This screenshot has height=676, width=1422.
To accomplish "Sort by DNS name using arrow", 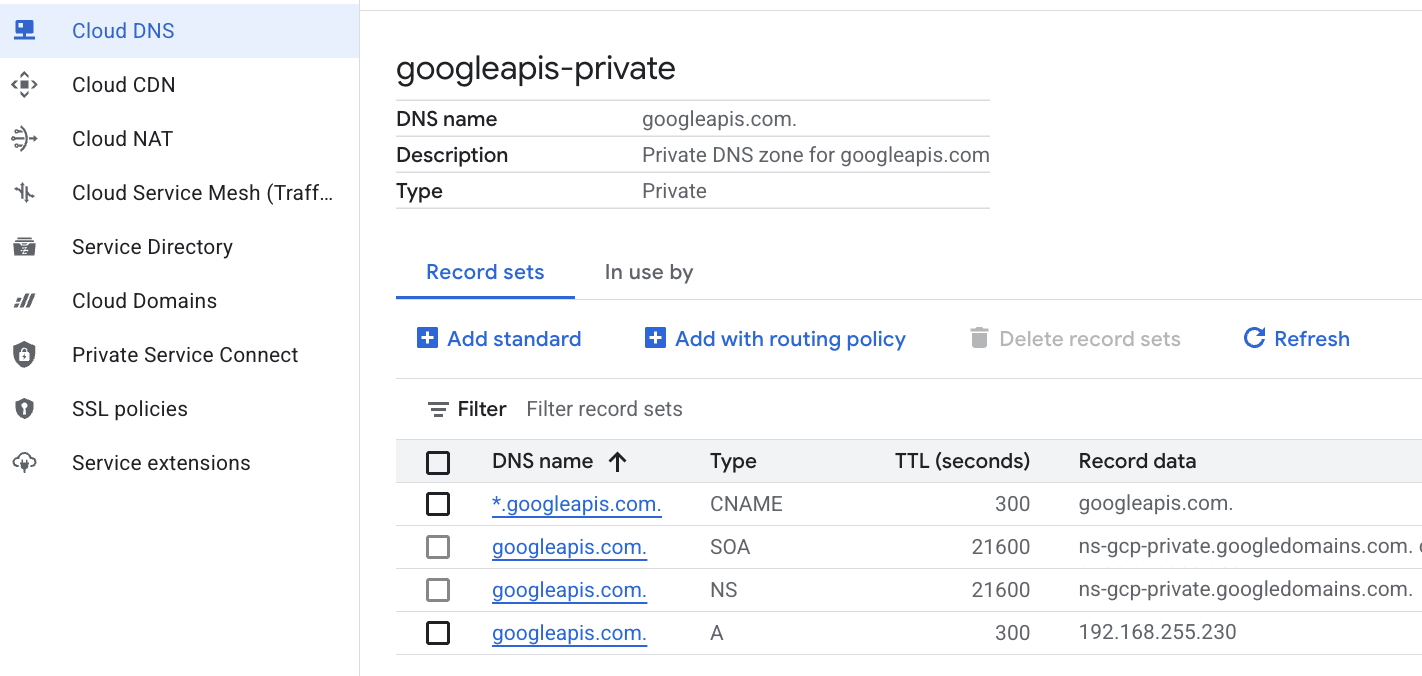I will tap(617, 461).
